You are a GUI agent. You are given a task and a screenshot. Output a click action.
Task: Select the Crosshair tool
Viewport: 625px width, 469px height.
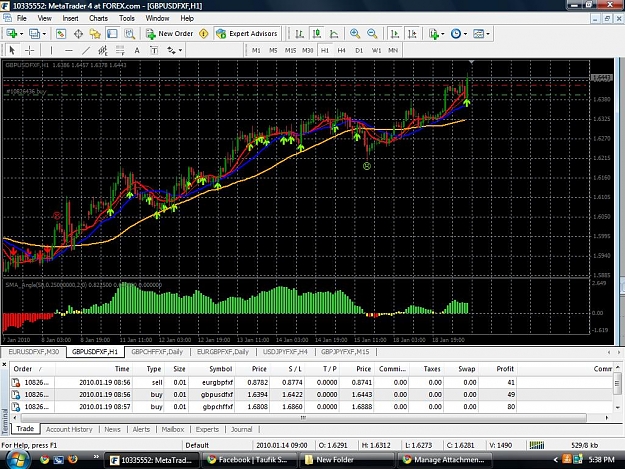click(29, 50)
